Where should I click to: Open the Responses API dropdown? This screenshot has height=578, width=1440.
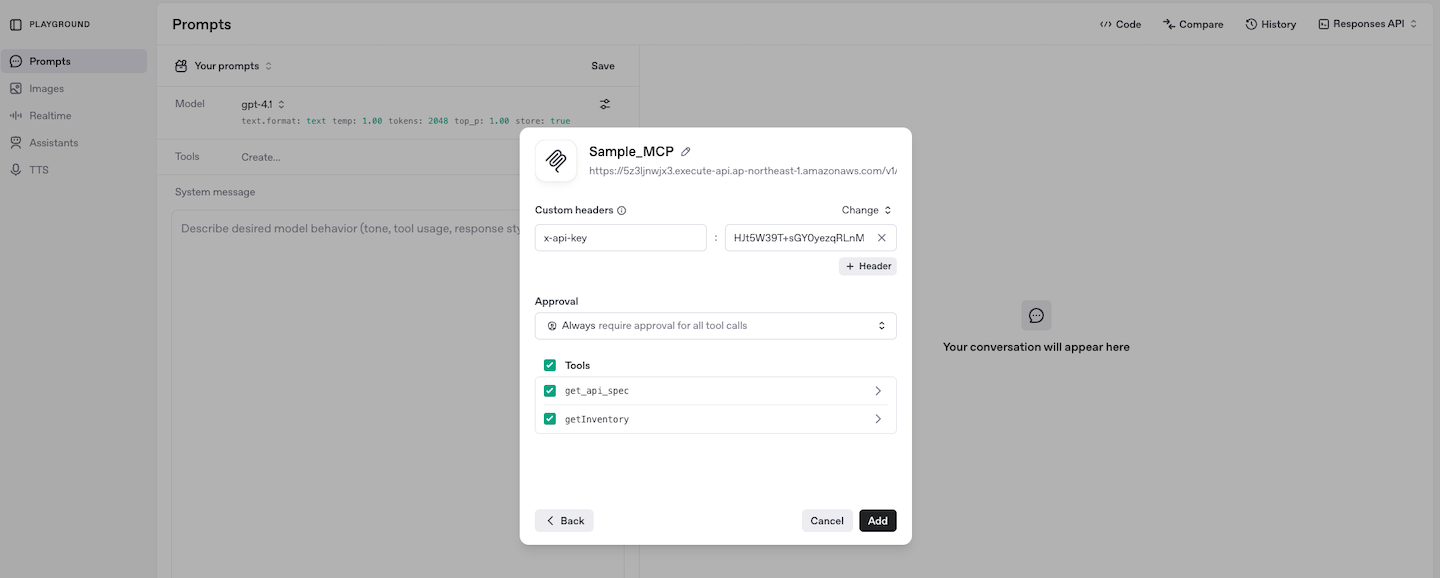(x=1367, y=24)
